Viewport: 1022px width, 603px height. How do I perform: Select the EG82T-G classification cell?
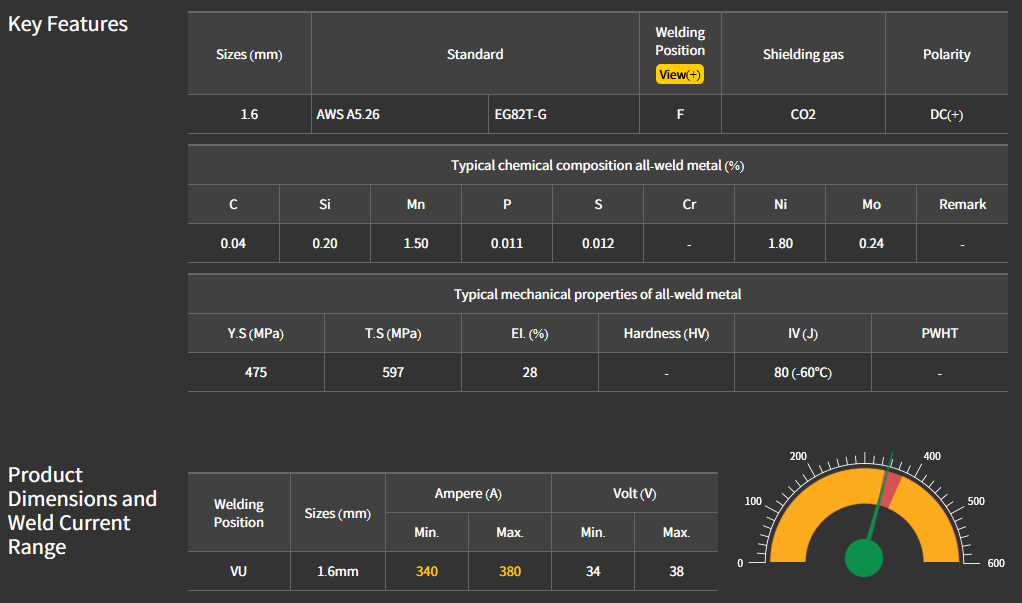521,115
